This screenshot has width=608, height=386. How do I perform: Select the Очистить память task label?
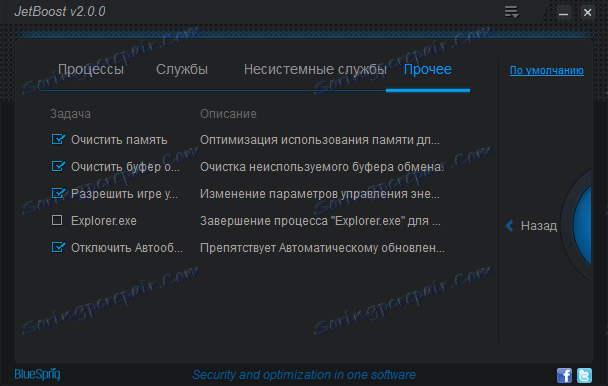coord(119,140)
